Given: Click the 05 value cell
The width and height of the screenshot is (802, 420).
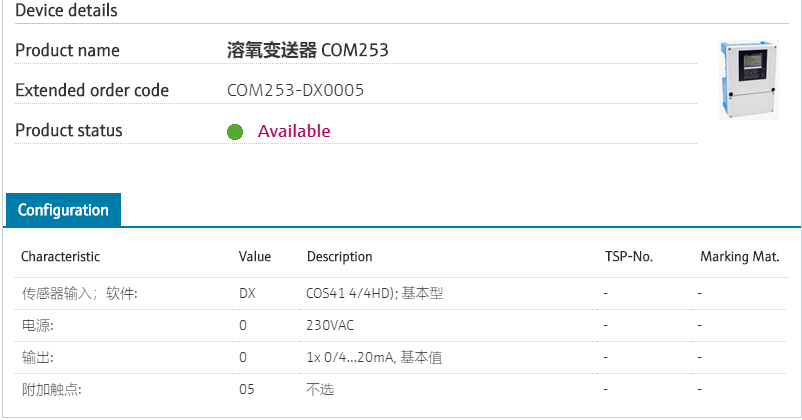Looking at the screenshot, I should coord(247,389).
